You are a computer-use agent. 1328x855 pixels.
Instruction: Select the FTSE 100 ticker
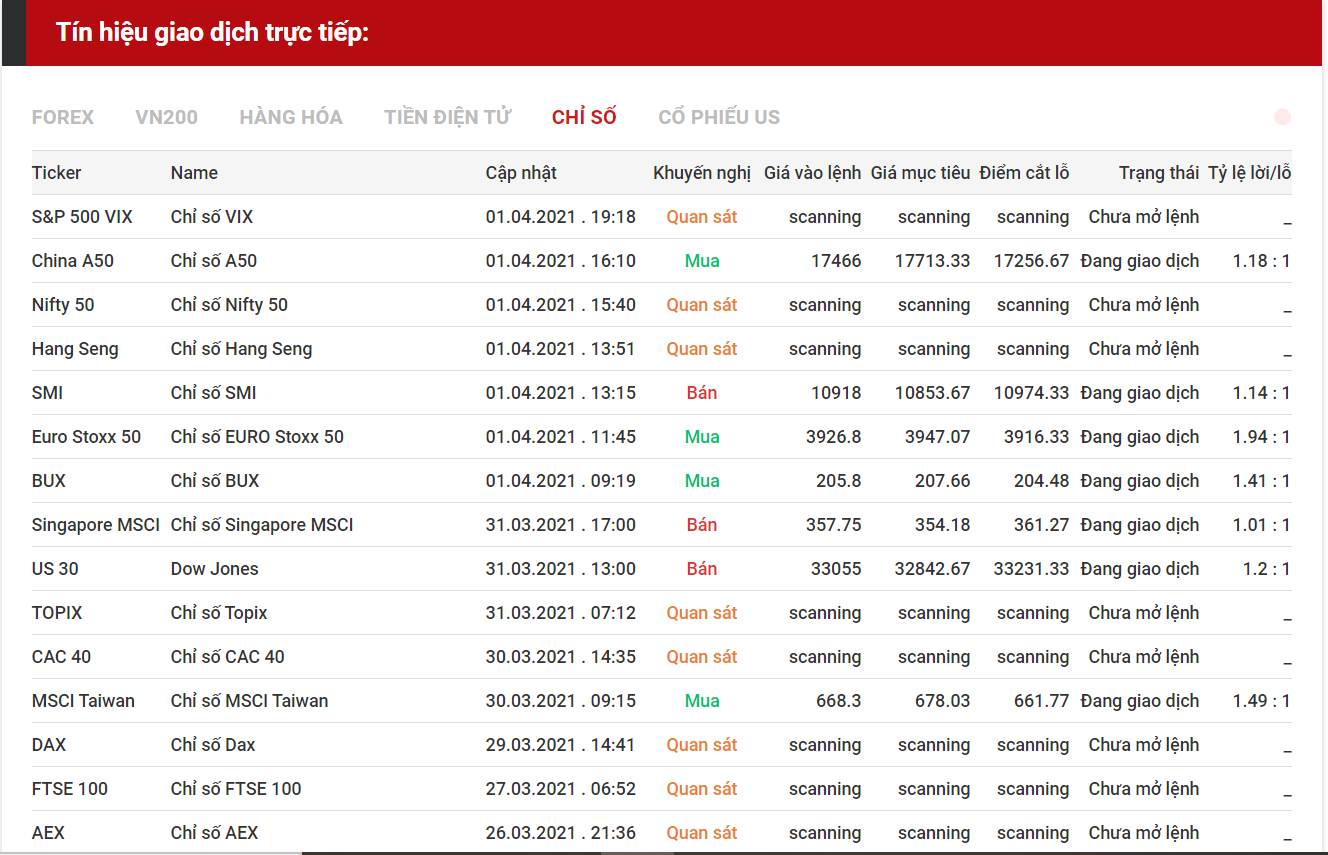point(70,789)
